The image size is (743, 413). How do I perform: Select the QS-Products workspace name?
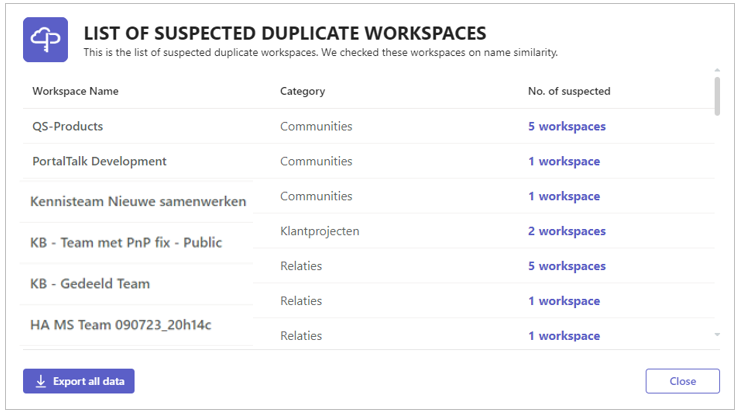tap(67, 126)
